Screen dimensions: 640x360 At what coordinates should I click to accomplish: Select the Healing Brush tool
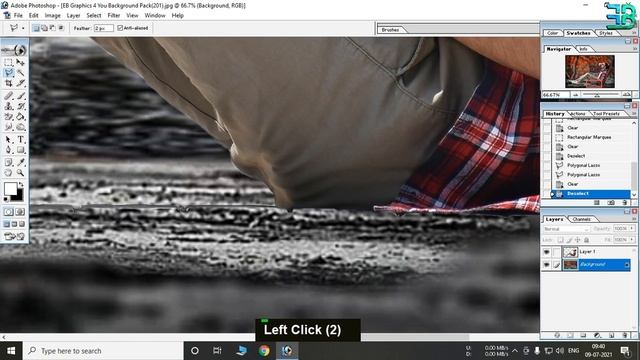pos(9,96)
